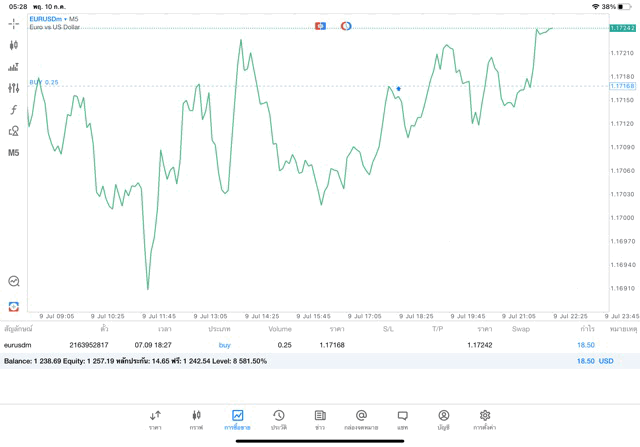
Task: Open the indicators (f) menu
Action: (14, 110)
